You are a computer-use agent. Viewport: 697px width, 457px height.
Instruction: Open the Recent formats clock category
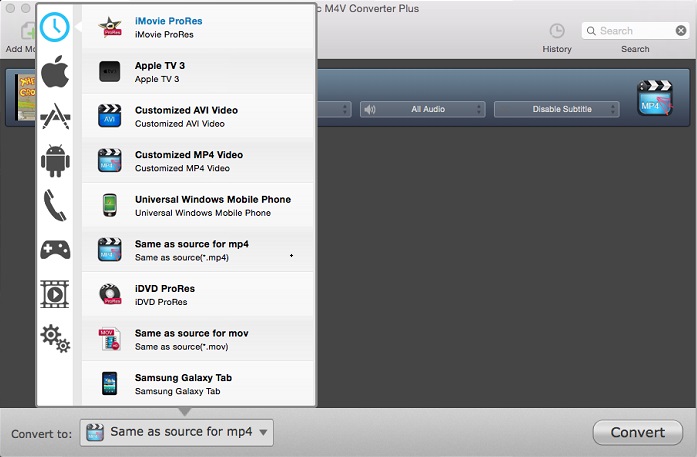tap(55, 27)
